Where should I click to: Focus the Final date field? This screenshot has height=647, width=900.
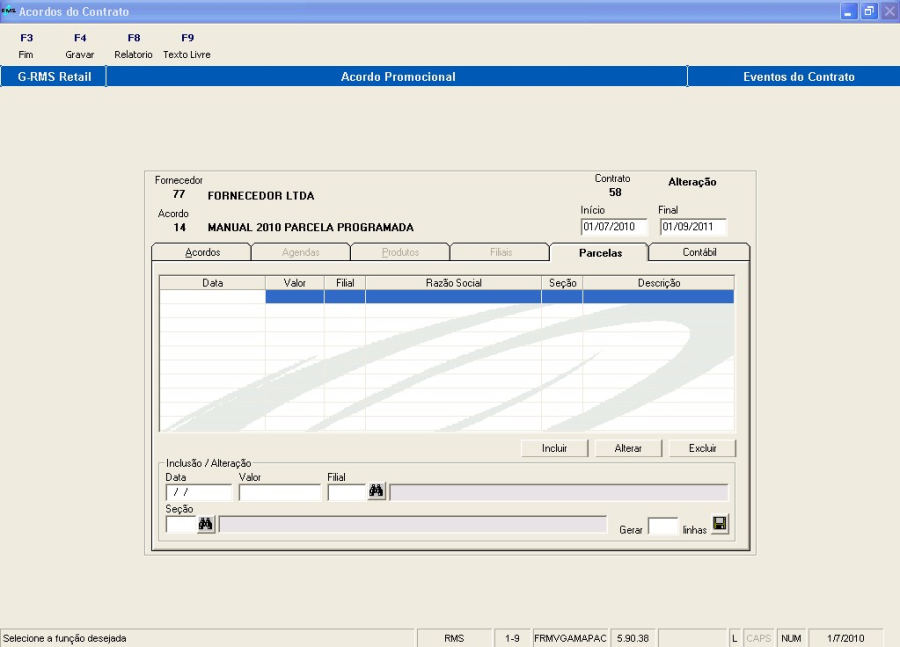pyautogui.click(x=693, y=227)
